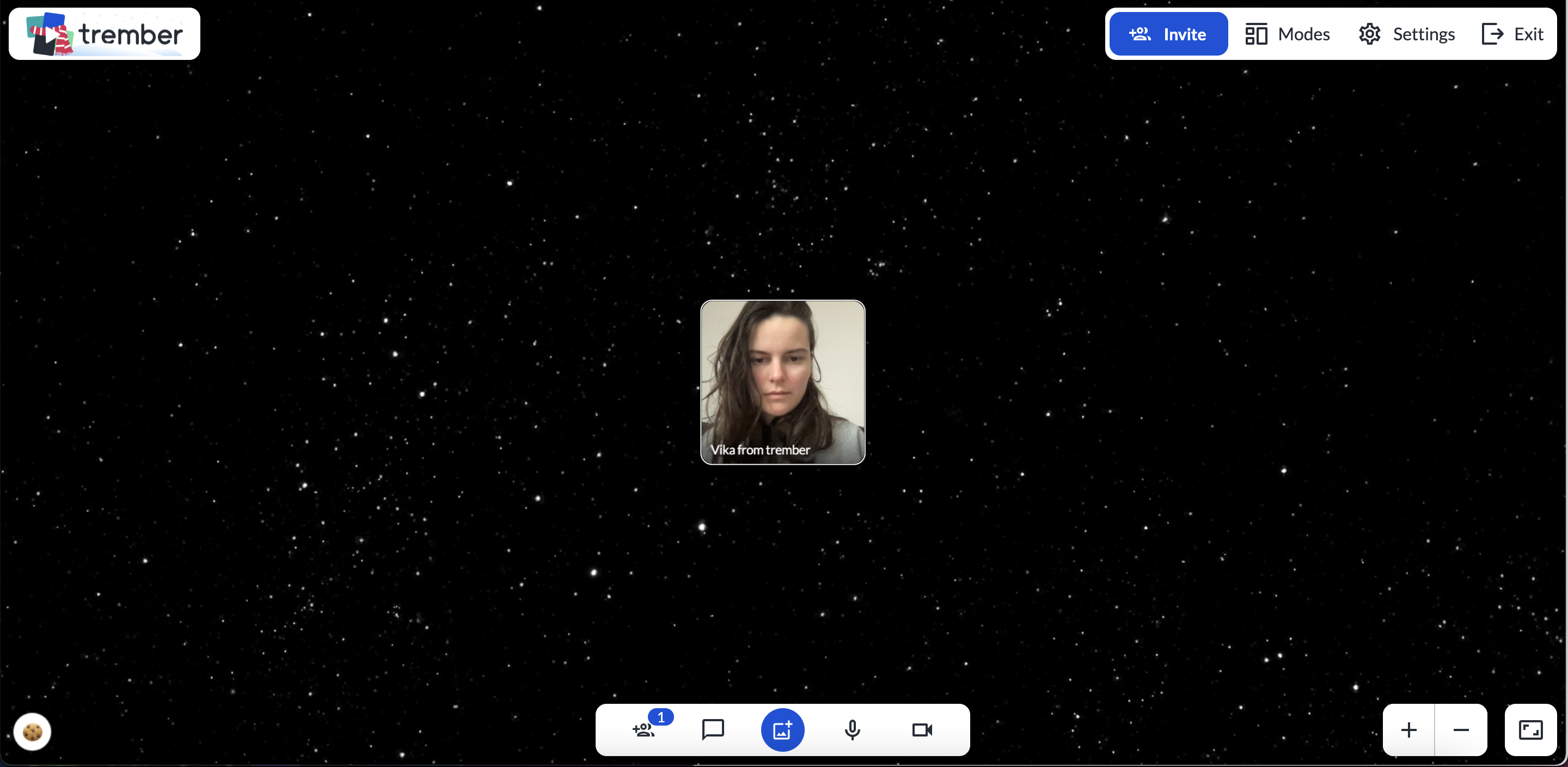Viewport: 1568px width, 767px height.
Task: Toggle the camera
Action: point(922,730)
